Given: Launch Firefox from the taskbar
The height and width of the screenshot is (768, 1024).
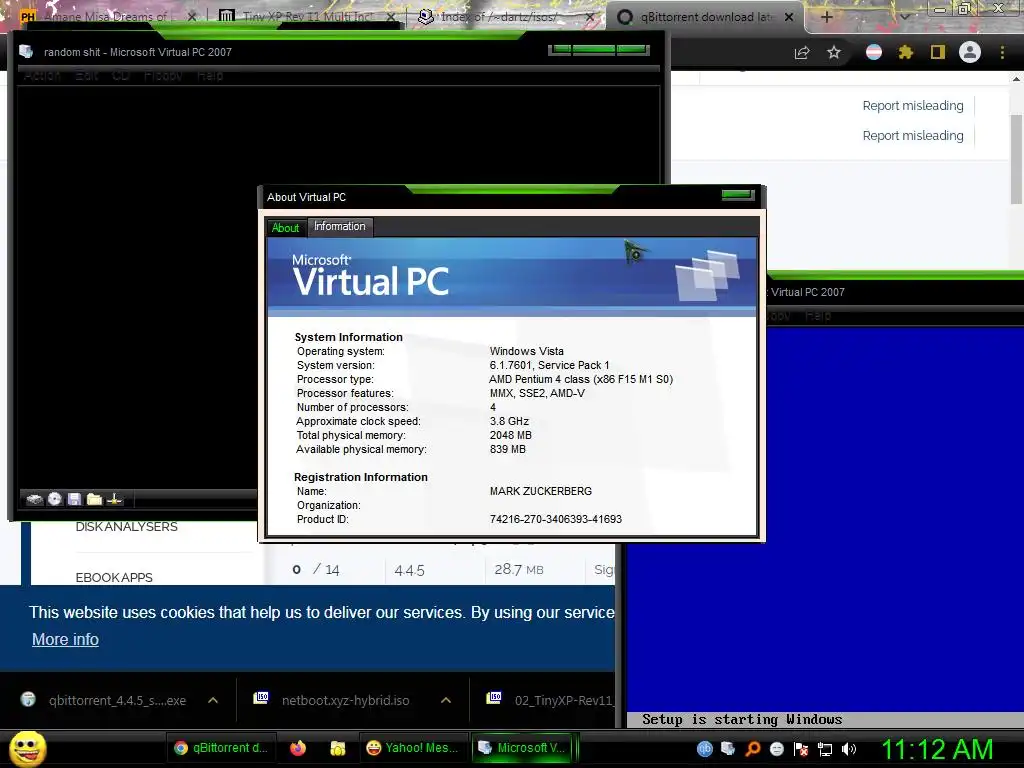Looking at the screenshot, I should pos(298,748).
